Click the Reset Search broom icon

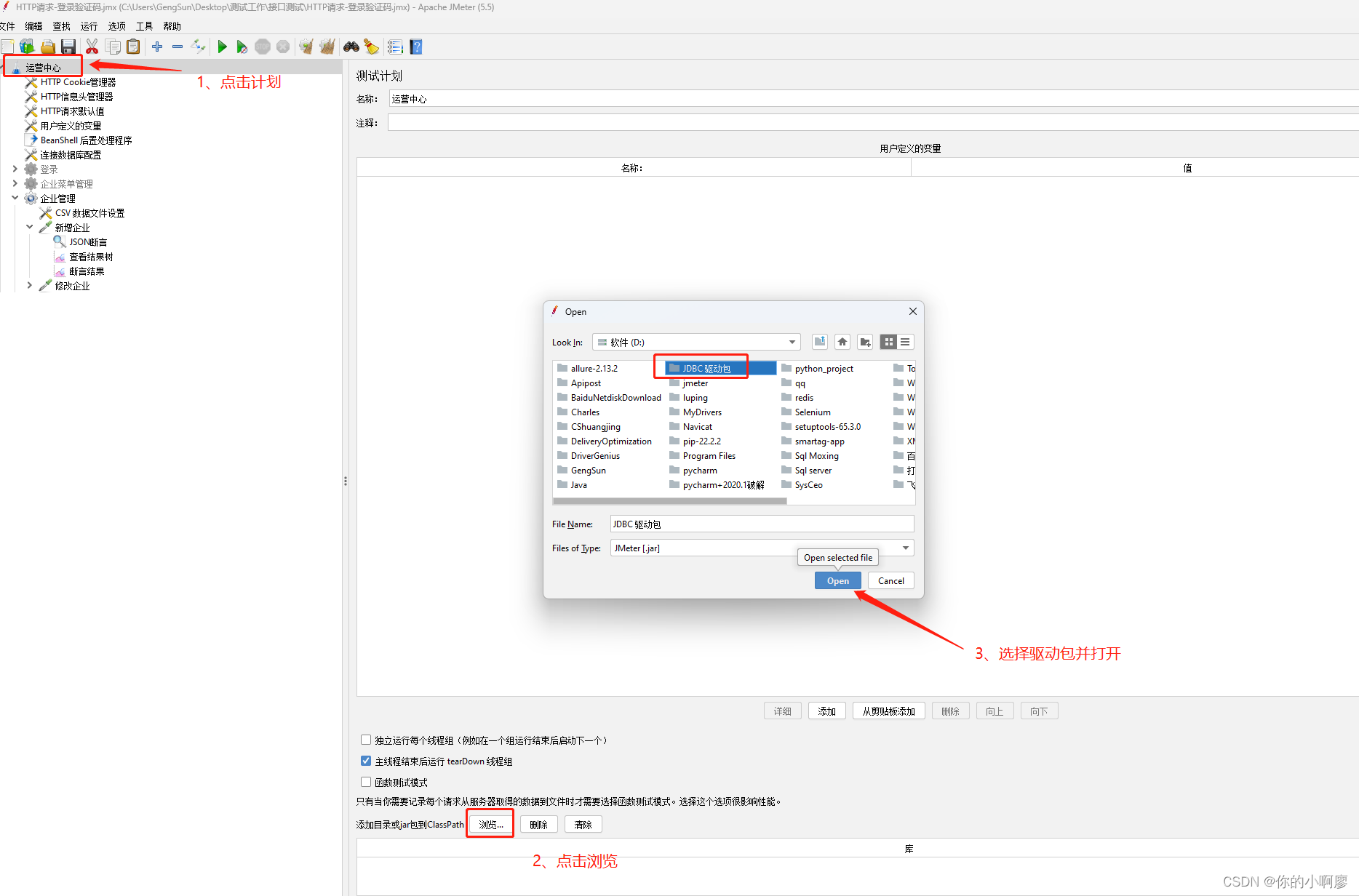click(x=372, y=47)
